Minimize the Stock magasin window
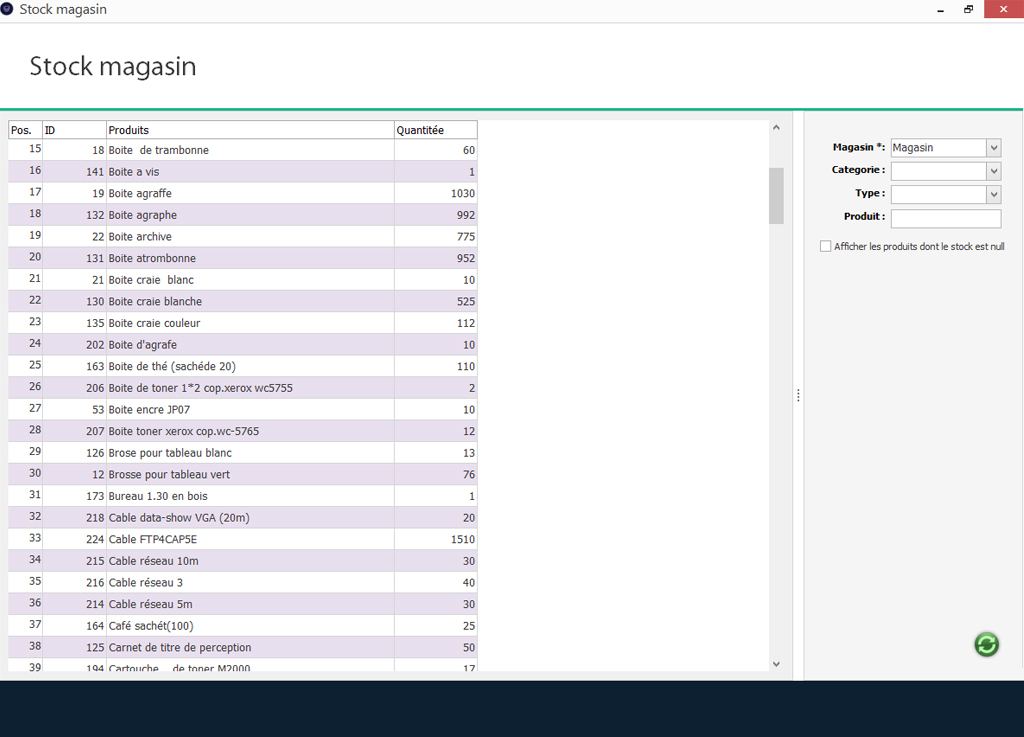 click(x=941, y=9)
